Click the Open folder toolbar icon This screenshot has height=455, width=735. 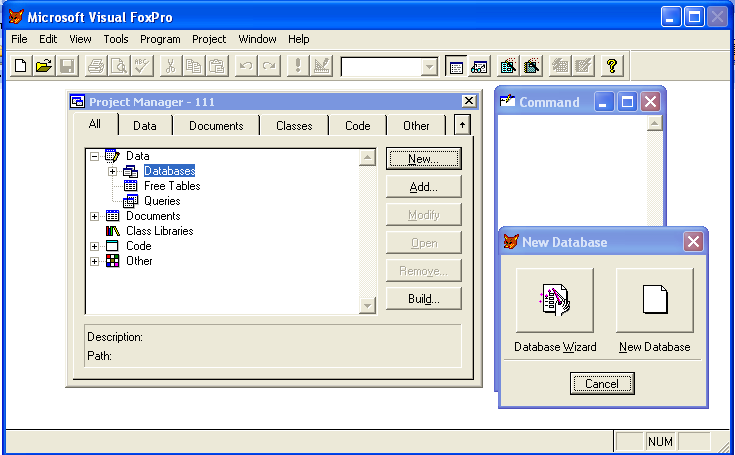coord(44,66)
